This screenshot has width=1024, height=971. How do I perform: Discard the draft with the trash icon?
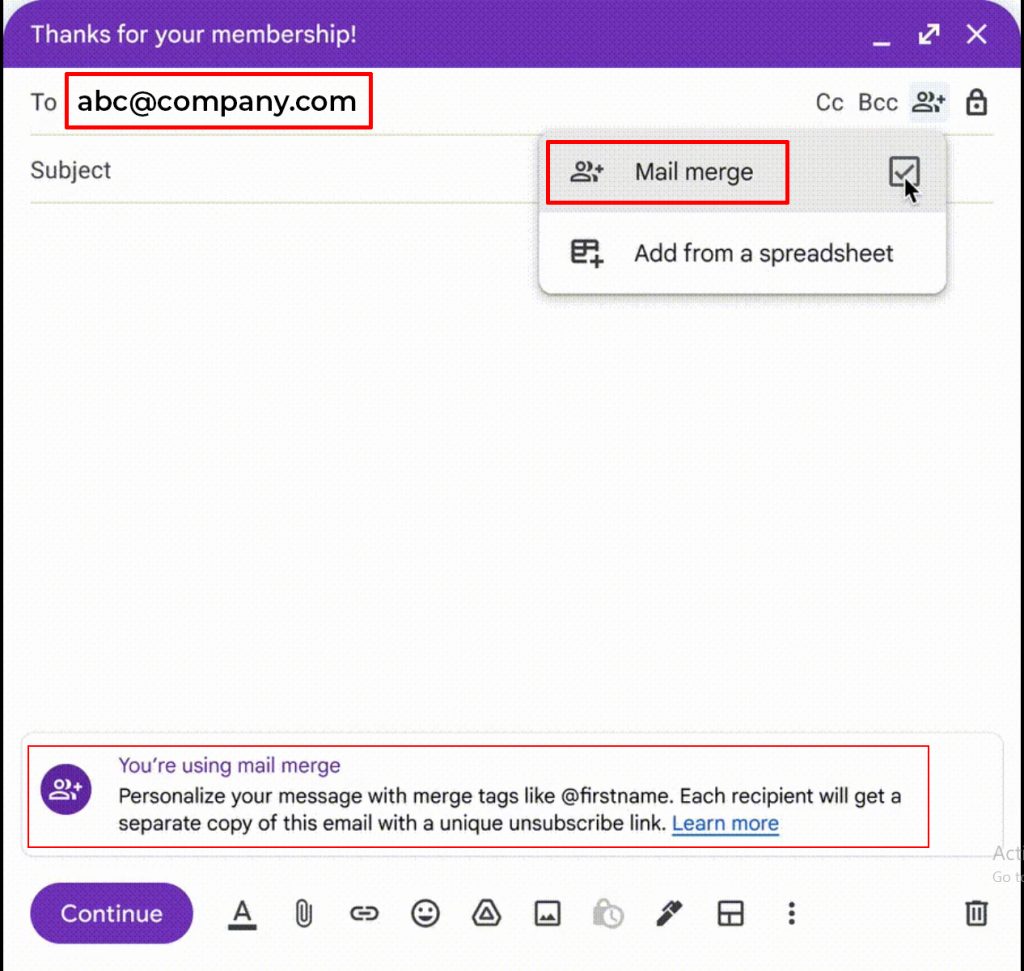975,913
